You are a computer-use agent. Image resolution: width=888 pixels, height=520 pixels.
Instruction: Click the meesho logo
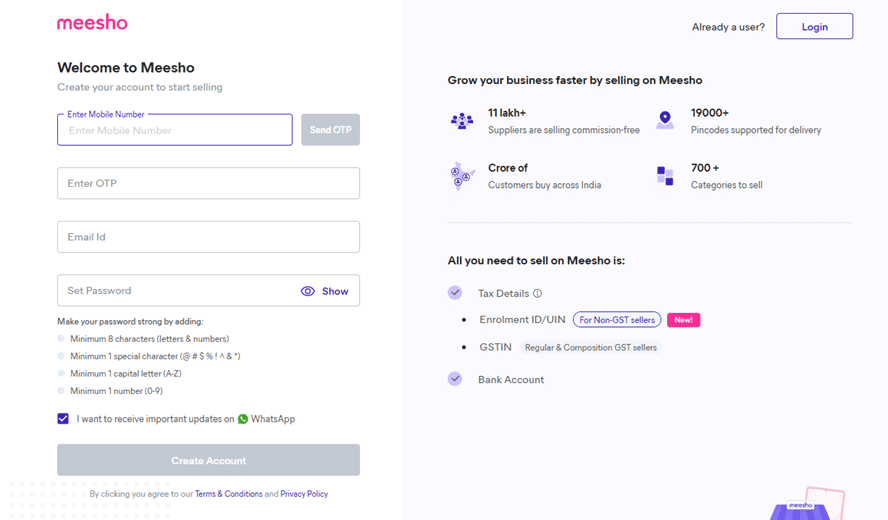92,23
